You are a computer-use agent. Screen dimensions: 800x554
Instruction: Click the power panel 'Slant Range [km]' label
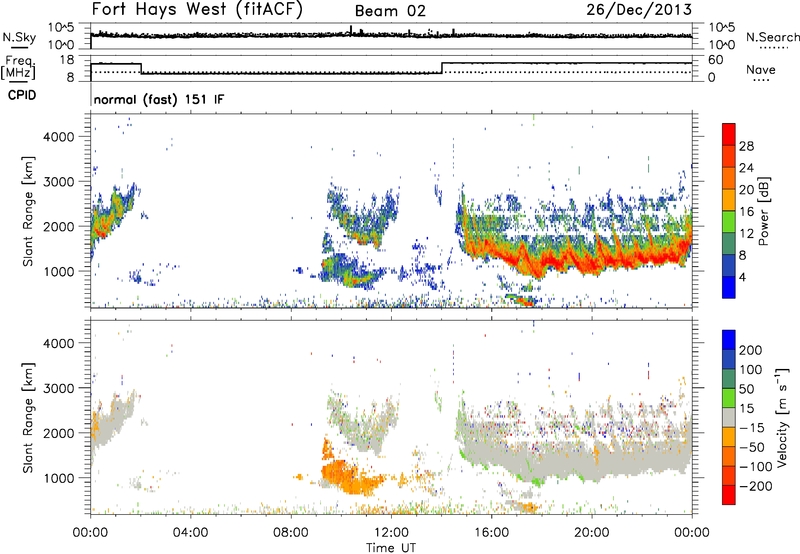click(x=28, y=211)
